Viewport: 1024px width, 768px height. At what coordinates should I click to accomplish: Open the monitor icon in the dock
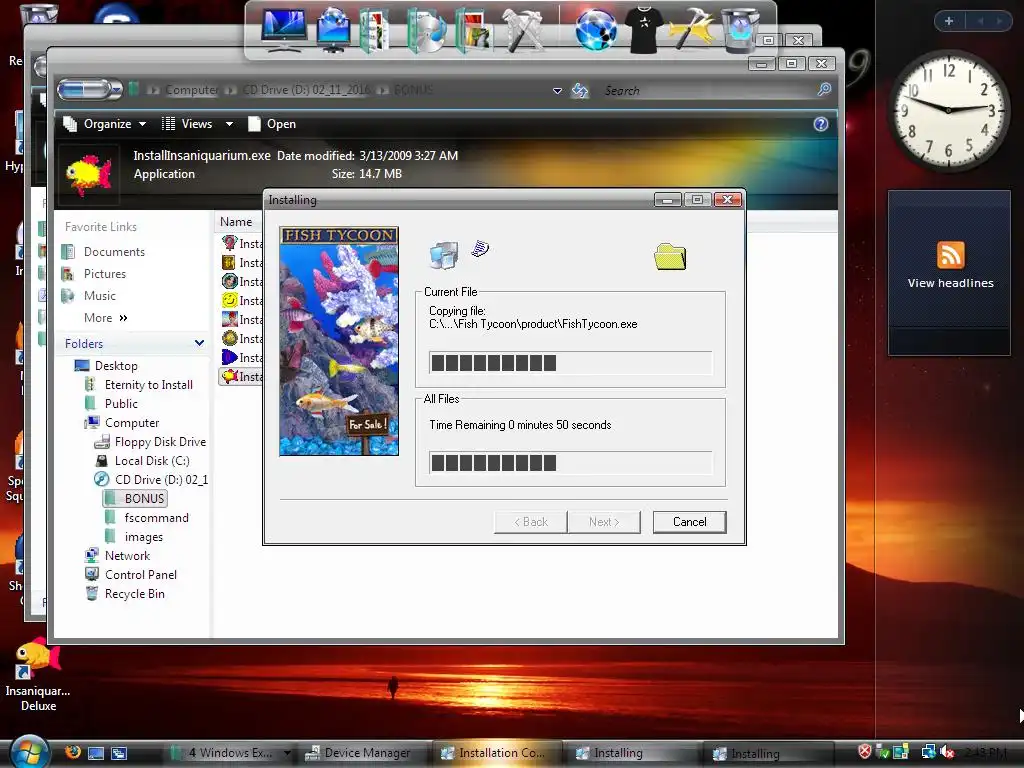coord(283,30)
